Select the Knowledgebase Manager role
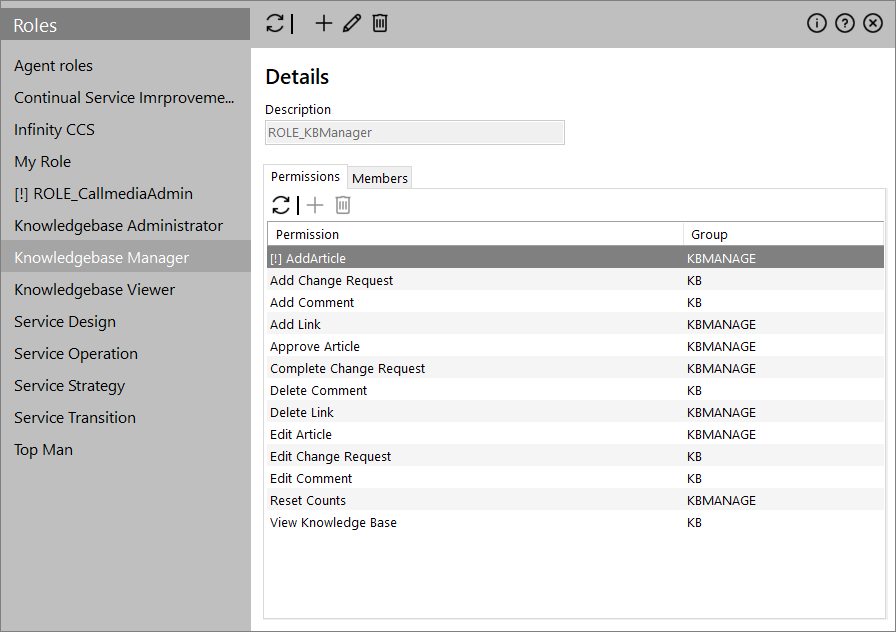Viewport: 896px width, 632px height. coord(126,258)
